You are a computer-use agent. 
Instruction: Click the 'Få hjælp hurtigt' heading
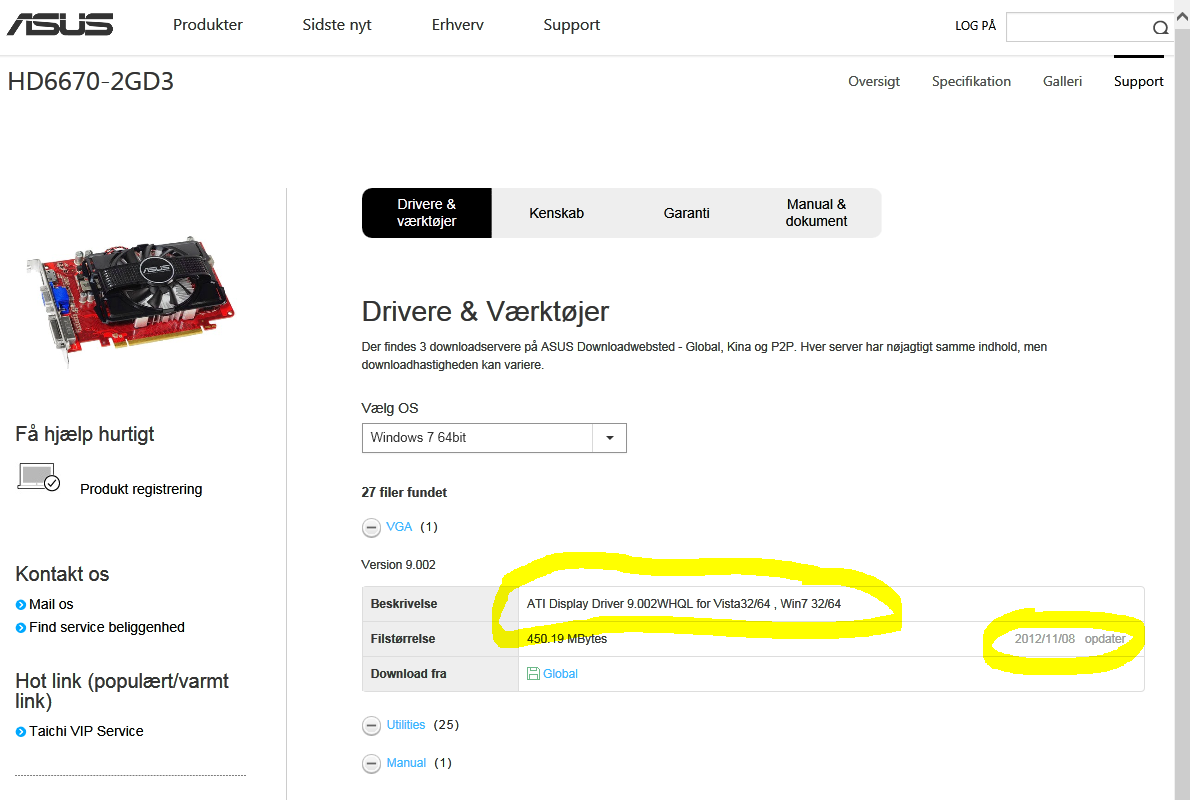(85, 434)
